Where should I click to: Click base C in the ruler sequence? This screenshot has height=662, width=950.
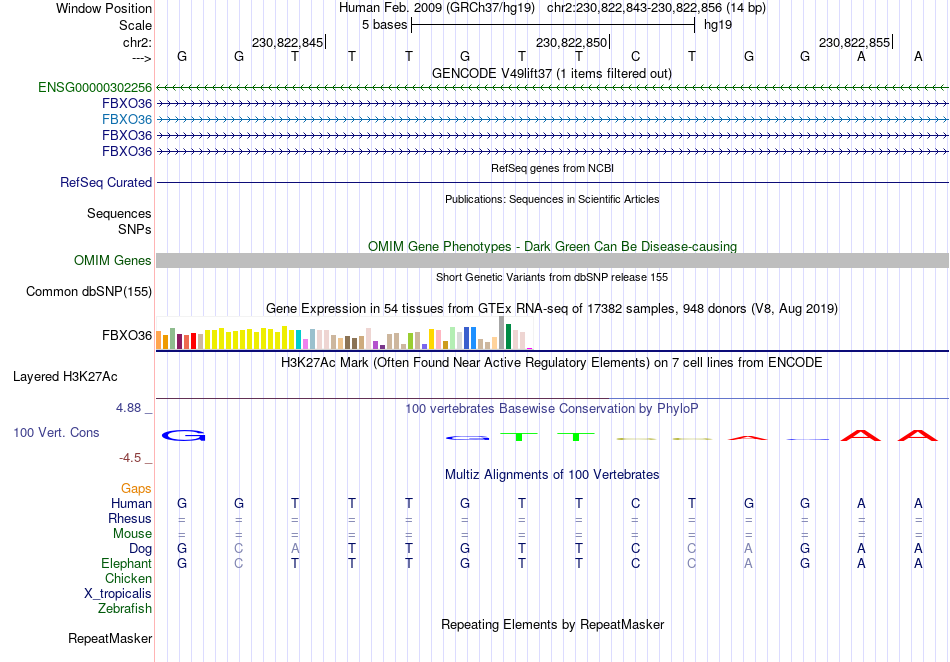[x=635, y=56]
